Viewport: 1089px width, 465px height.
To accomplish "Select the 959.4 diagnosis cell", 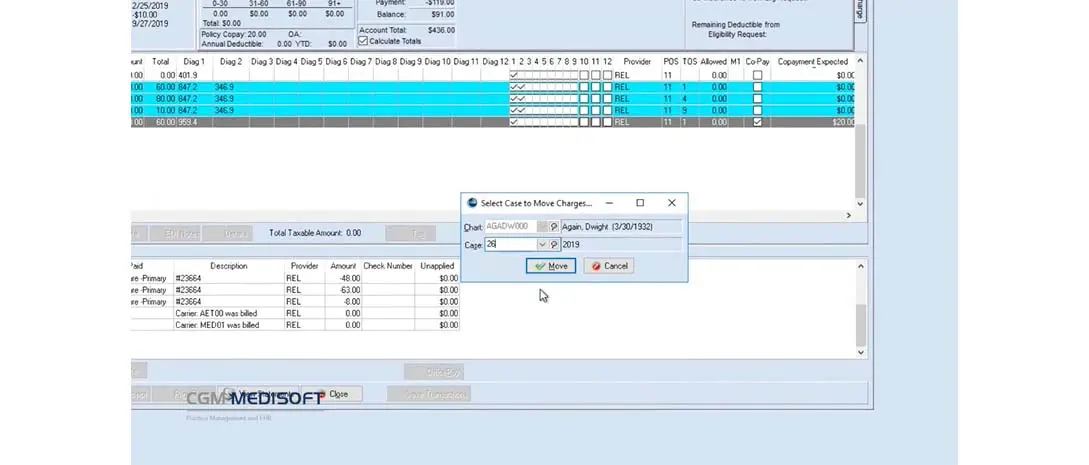I will coord(194,122).
